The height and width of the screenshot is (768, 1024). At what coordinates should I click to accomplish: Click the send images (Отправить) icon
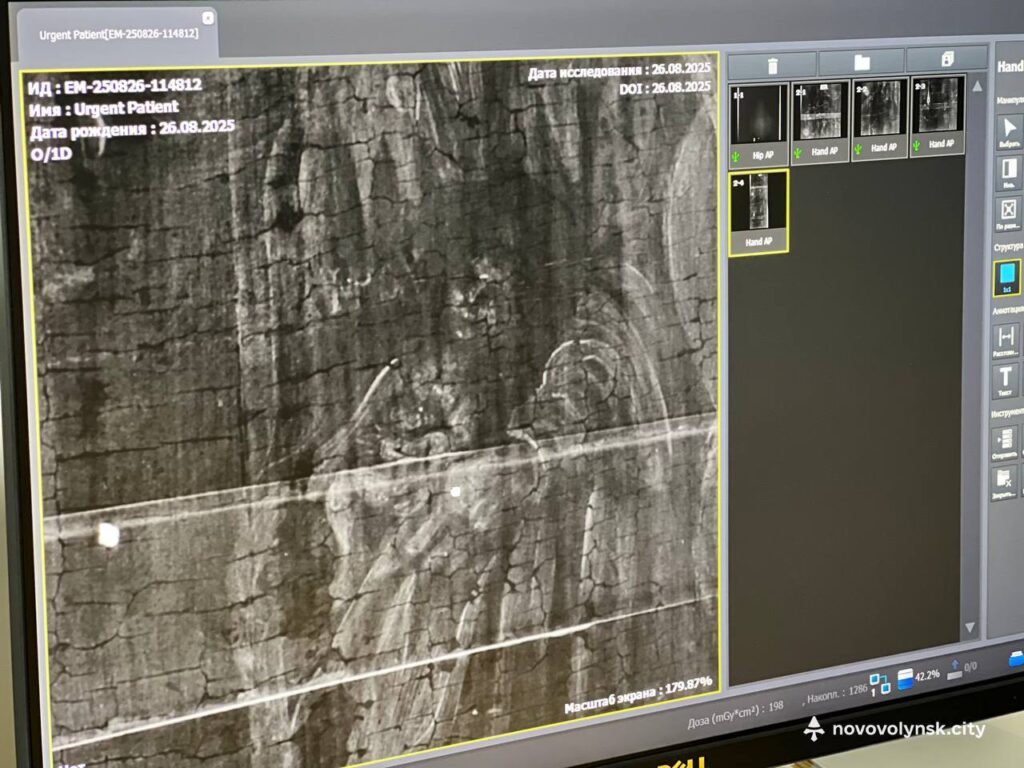1005,440
